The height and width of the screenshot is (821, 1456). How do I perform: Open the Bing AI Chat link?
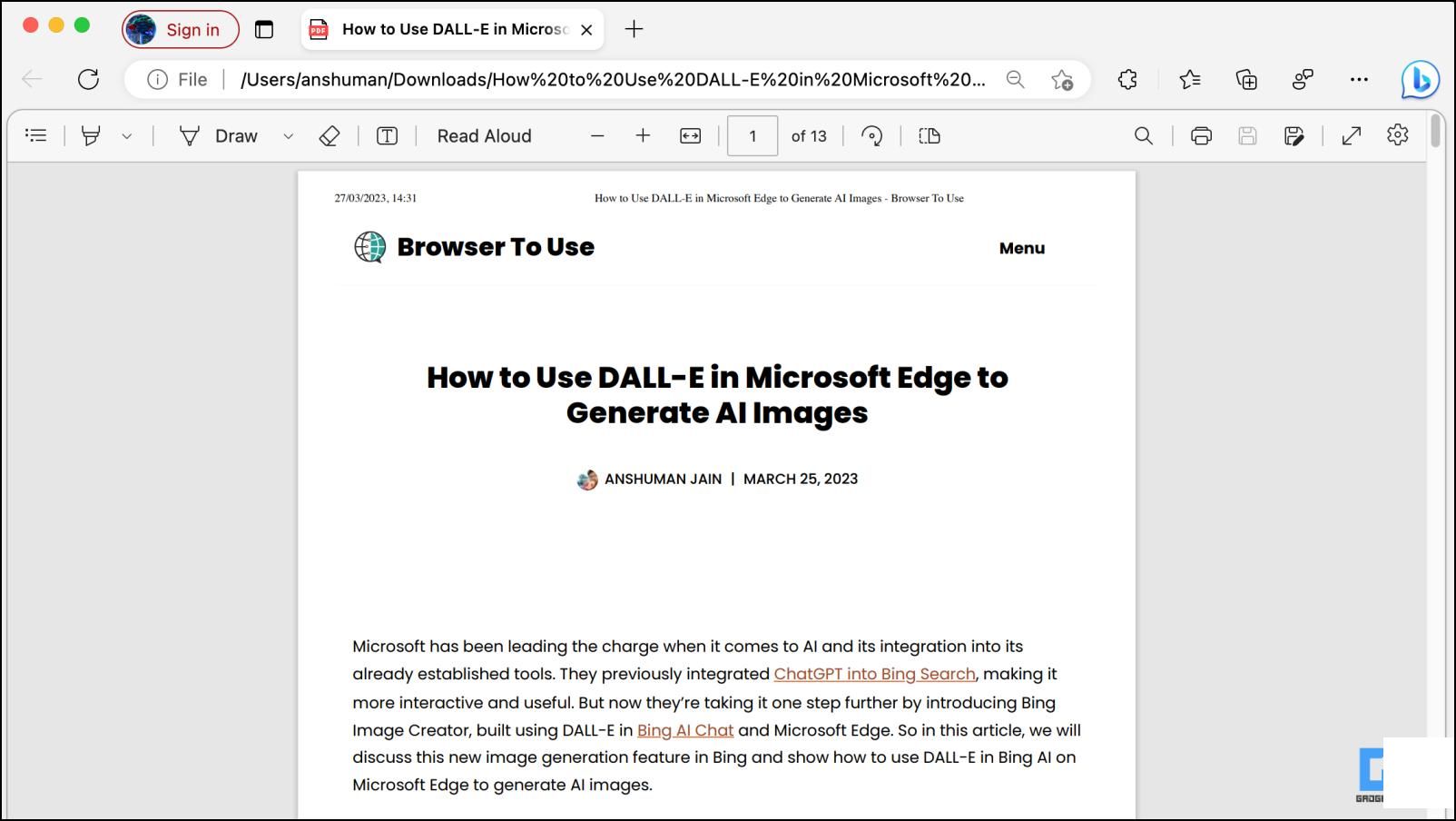pyautogui.click(x=685, y=730)
